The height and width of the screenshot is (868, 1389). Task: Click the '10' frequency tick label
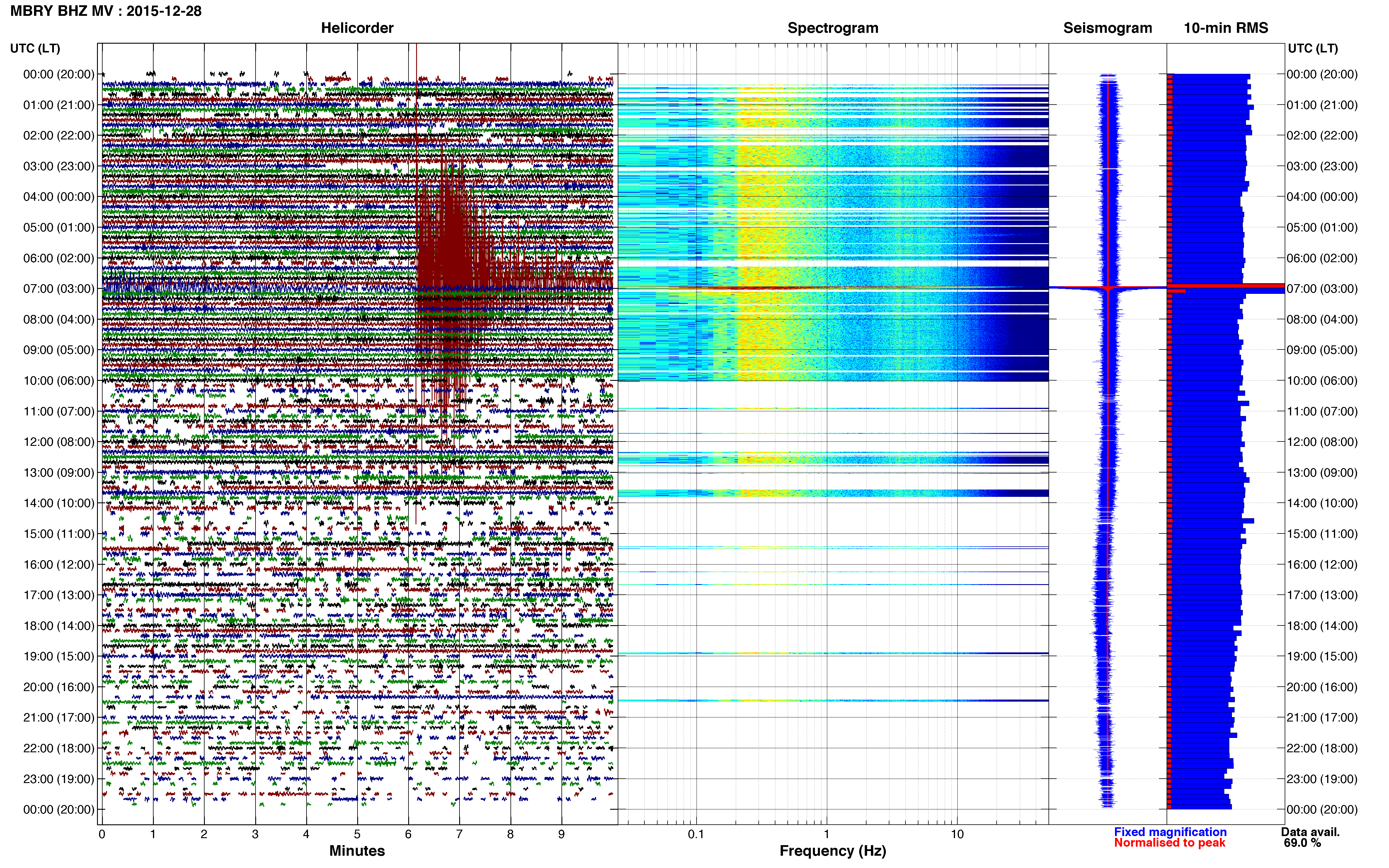coord(957,834)
